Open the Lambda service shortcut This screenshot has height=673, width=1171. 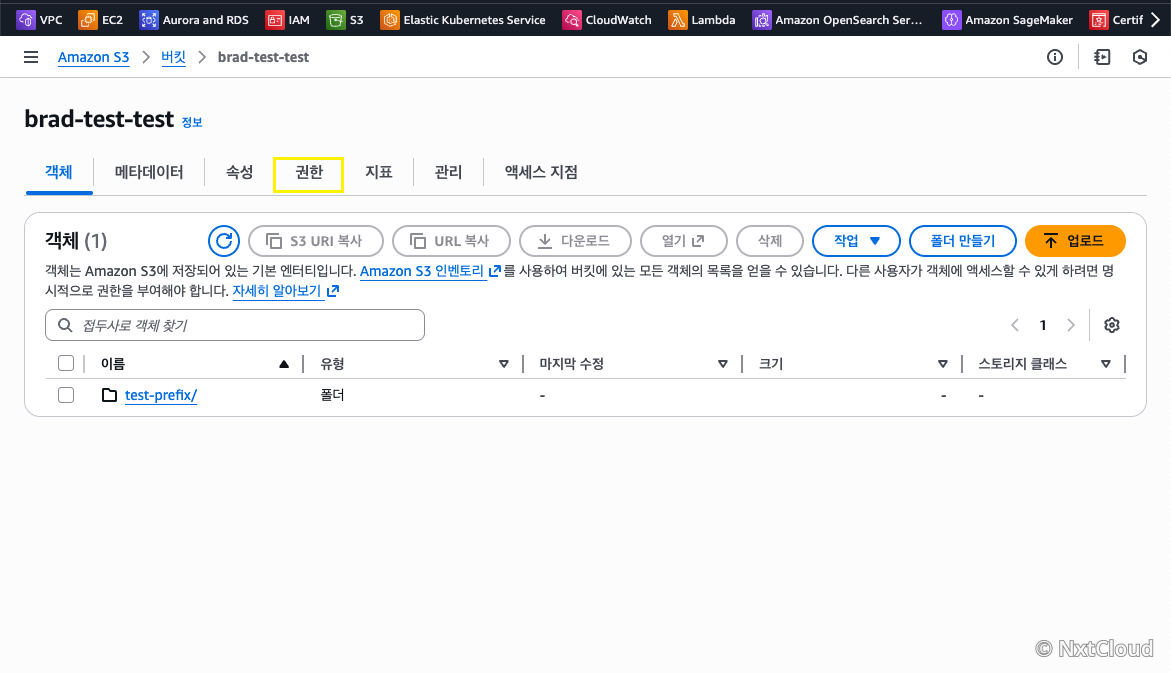702,19
